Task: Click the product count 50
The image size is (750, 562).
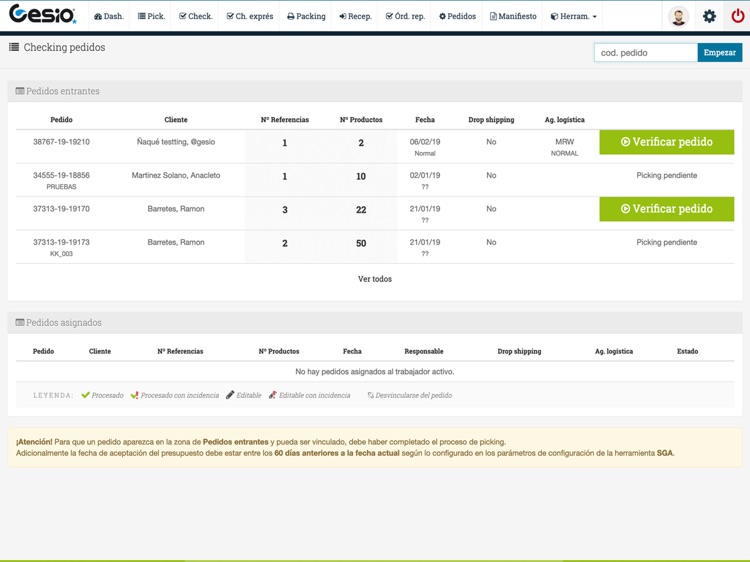Action: (x=361, y=243)
